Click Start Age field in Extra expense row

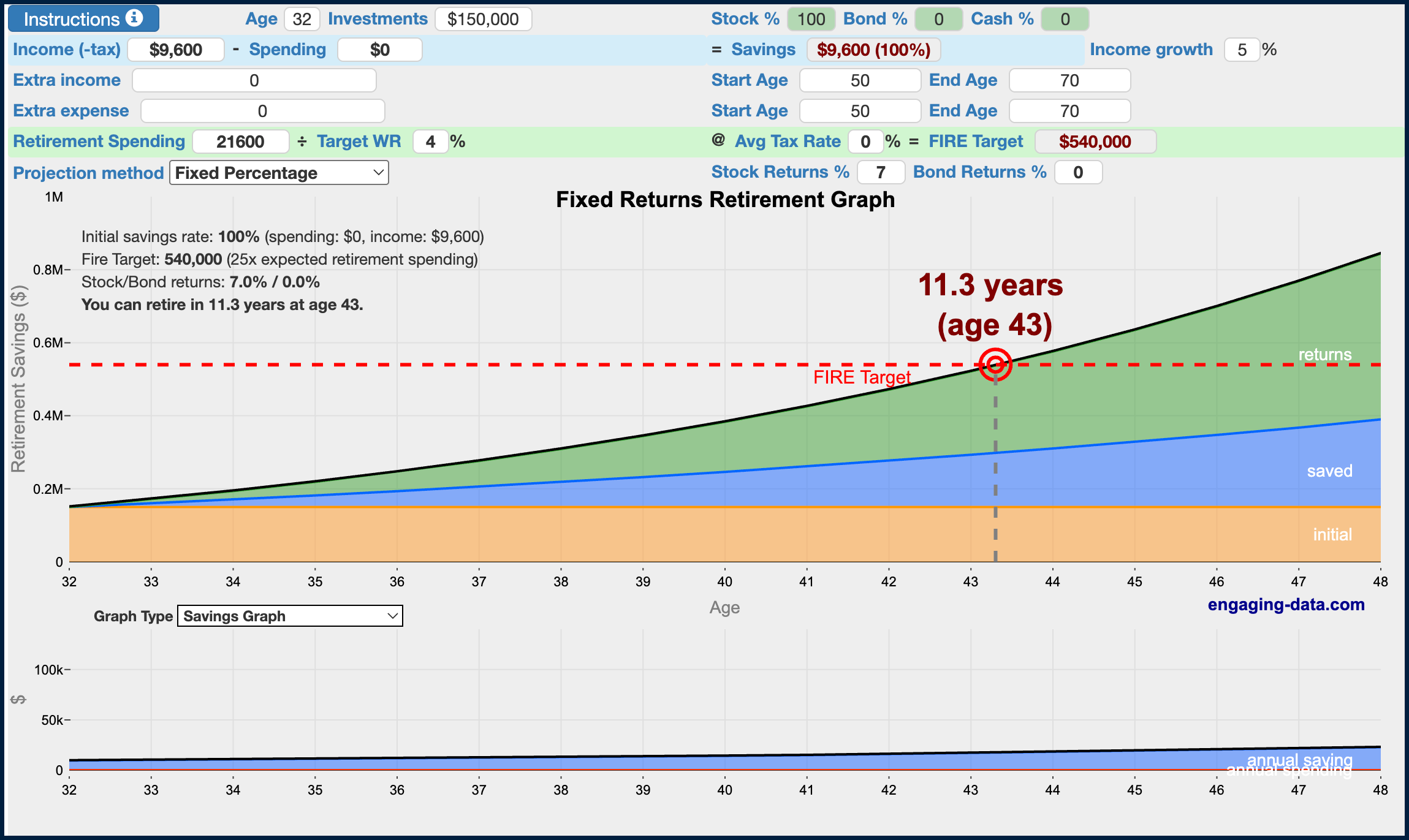coord(860,111)
